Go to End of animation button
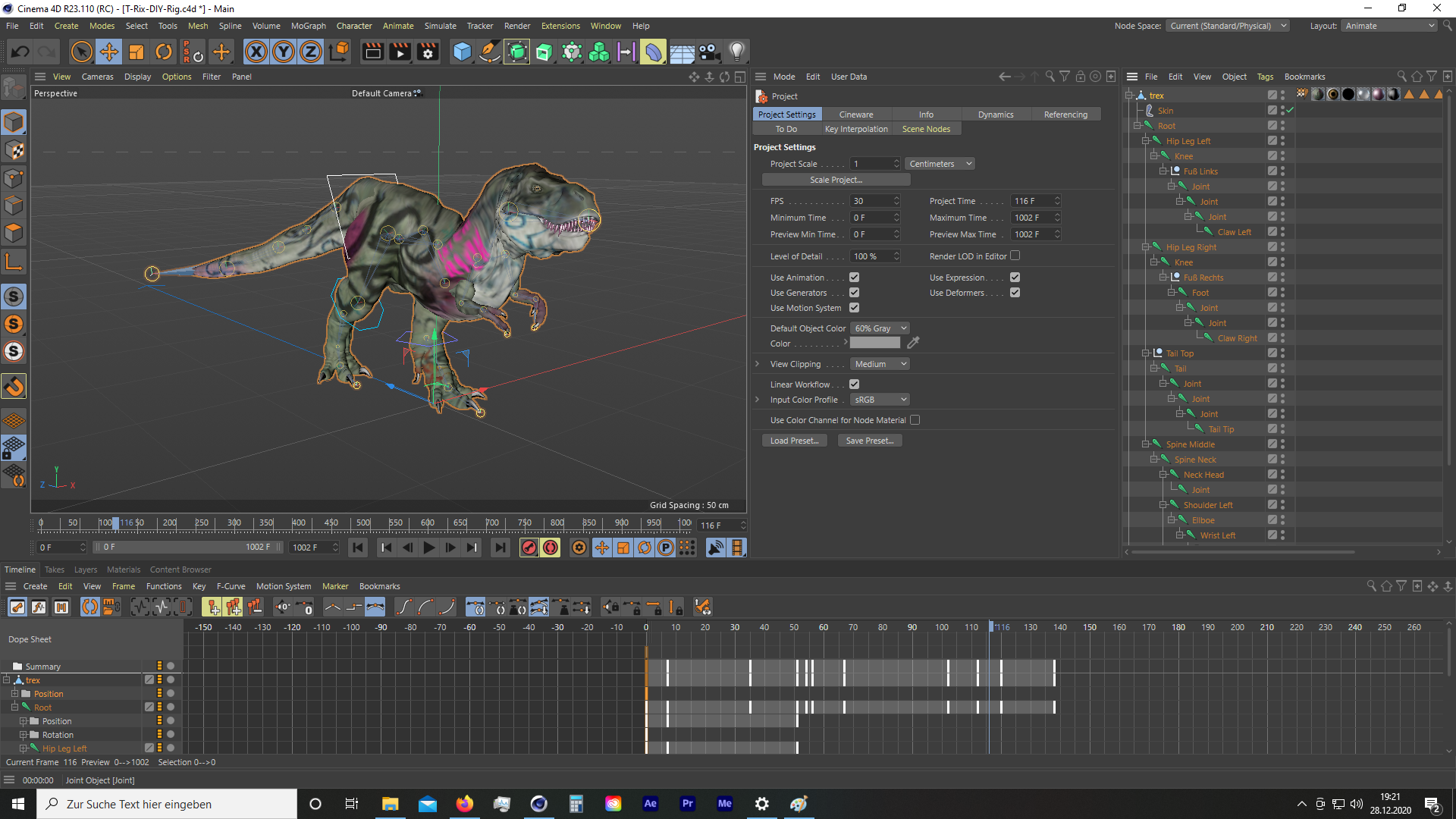The image size is (1456, 819). pyautogui.click(x=500, y=548)
